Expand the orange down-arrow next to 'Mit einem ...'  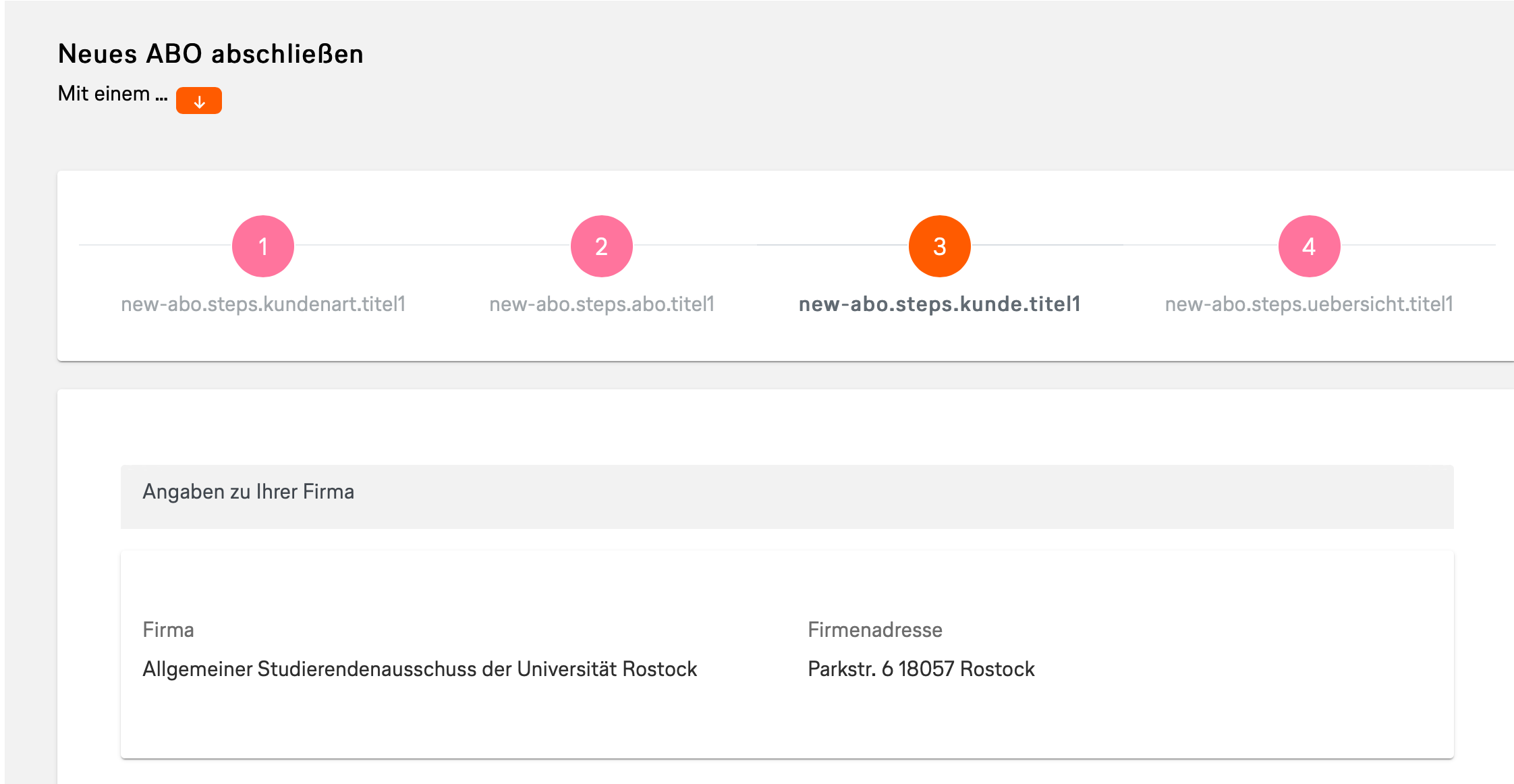(199, 101)
